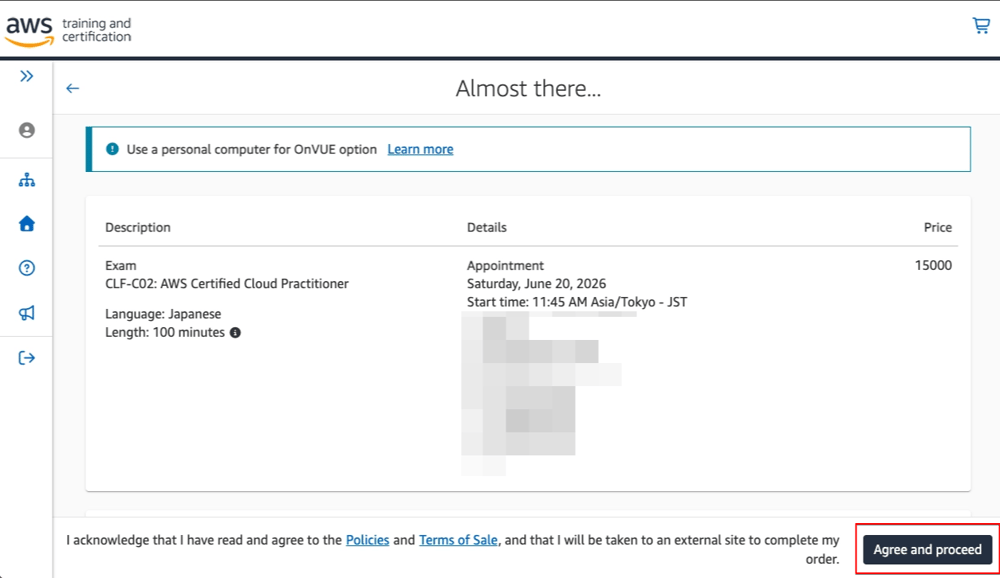Click the Language: Japanese text

[x=163, y=314]
